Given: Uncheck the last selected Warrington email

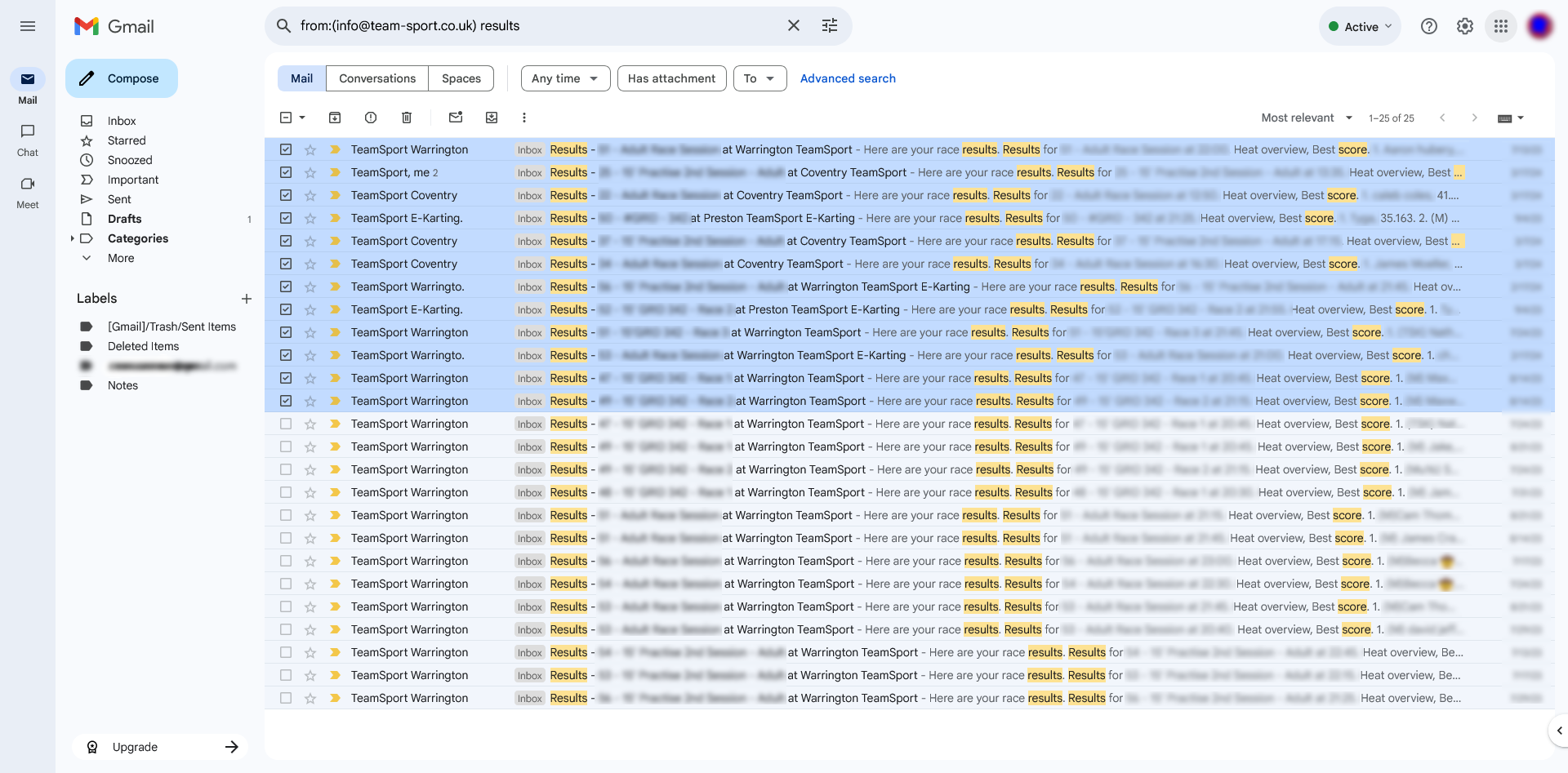Looking at the screenshot, I should 286,401.
